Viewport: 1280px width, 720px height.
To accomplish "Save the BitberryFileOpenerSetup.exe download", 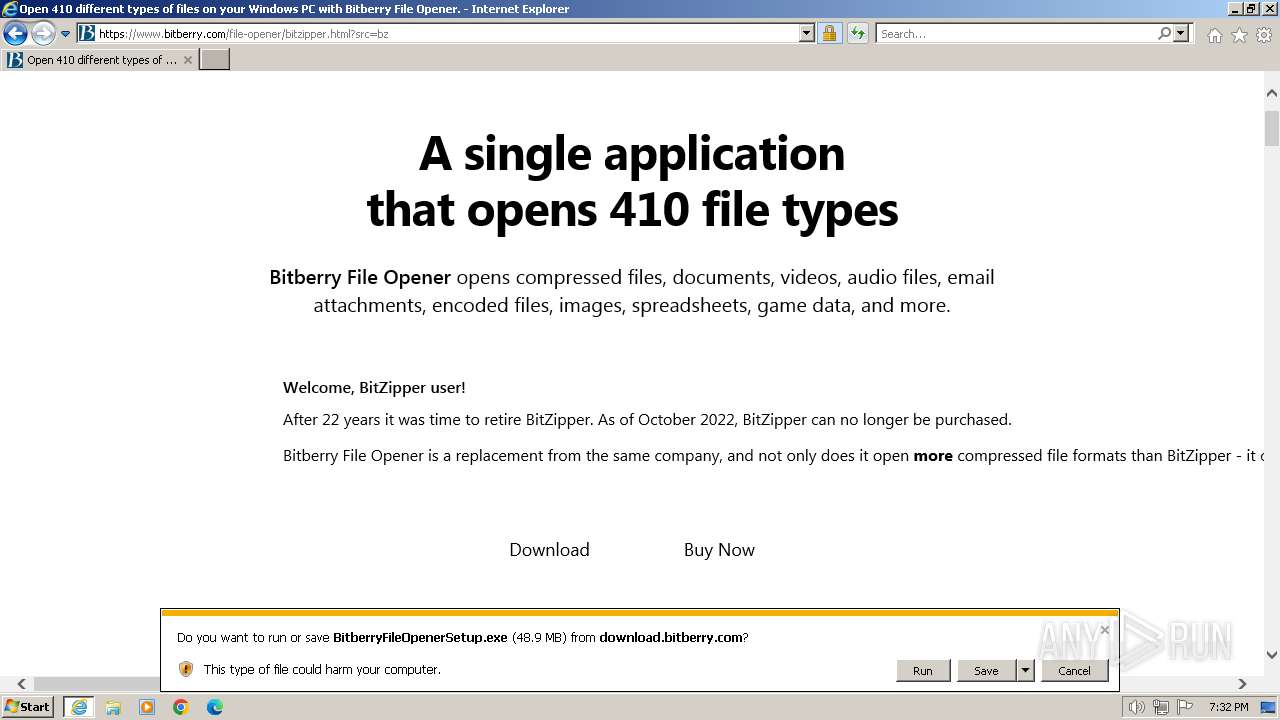I will pos(986,671).
